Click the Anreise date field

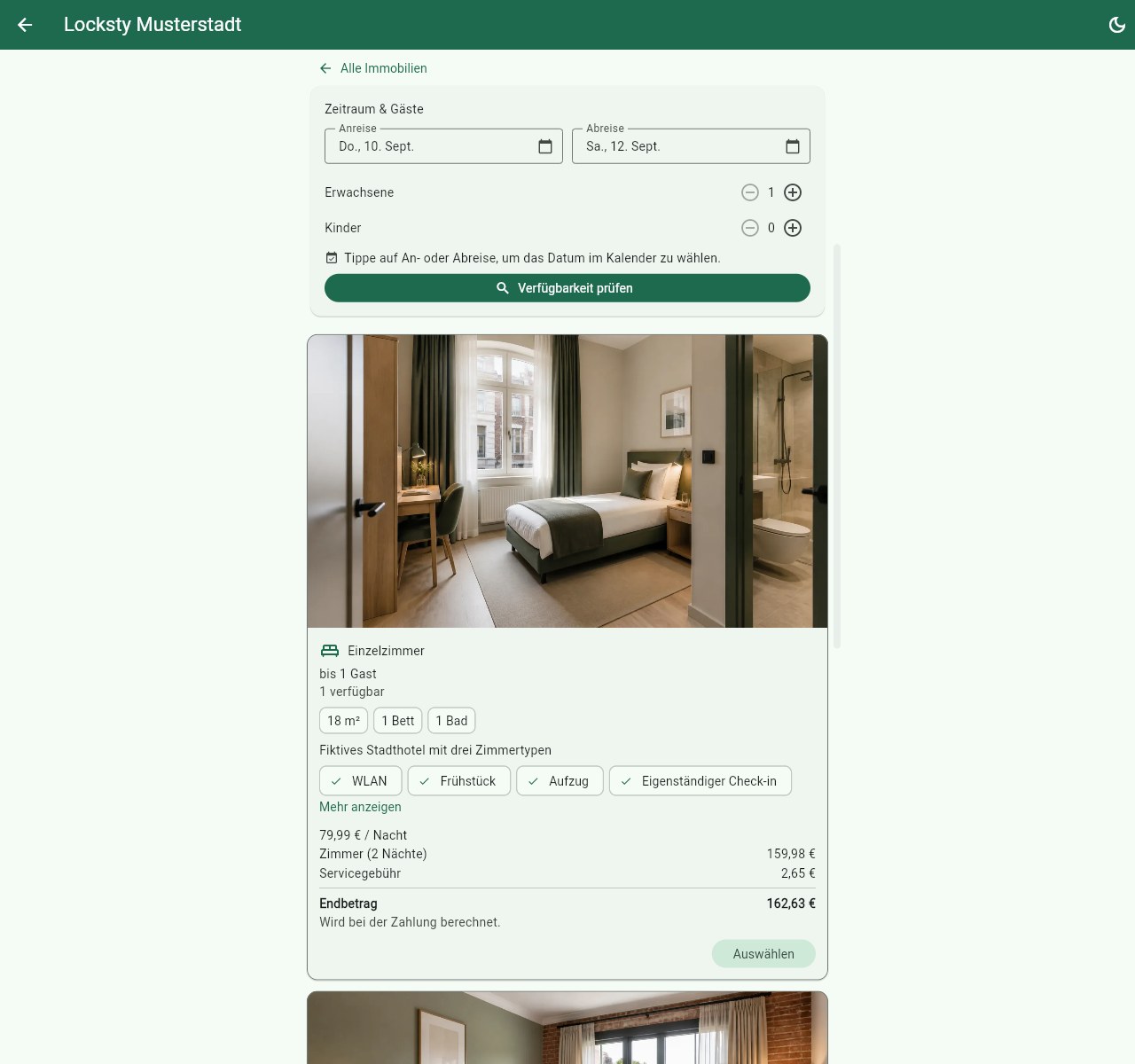(443, 146)
